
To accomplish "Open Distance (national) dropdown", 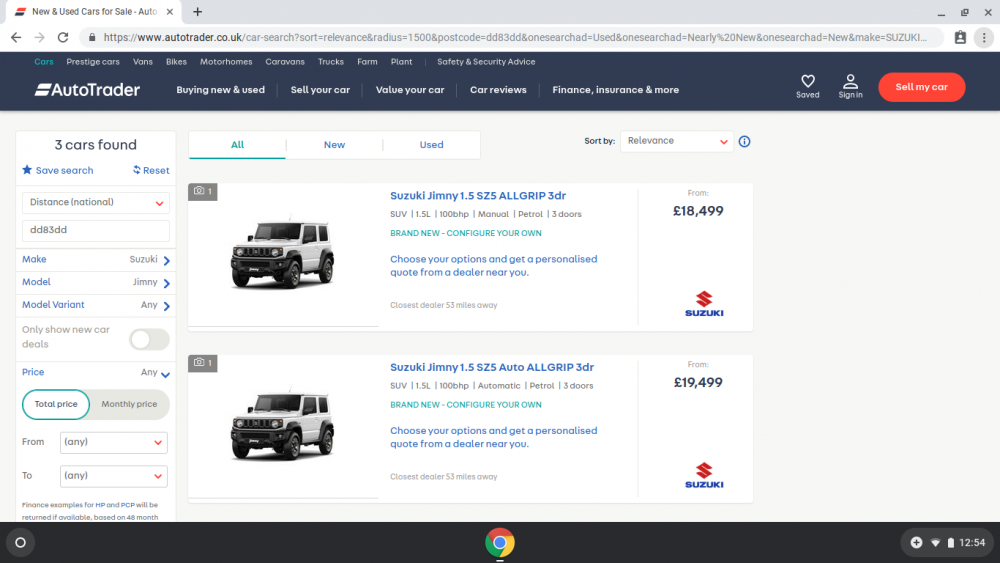I will (x=96, y=203).
